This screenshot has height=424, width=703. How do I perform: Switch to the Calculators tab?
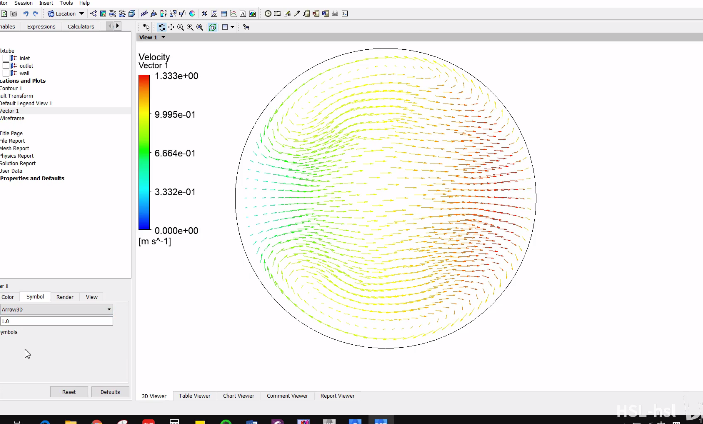click(81, 27)
